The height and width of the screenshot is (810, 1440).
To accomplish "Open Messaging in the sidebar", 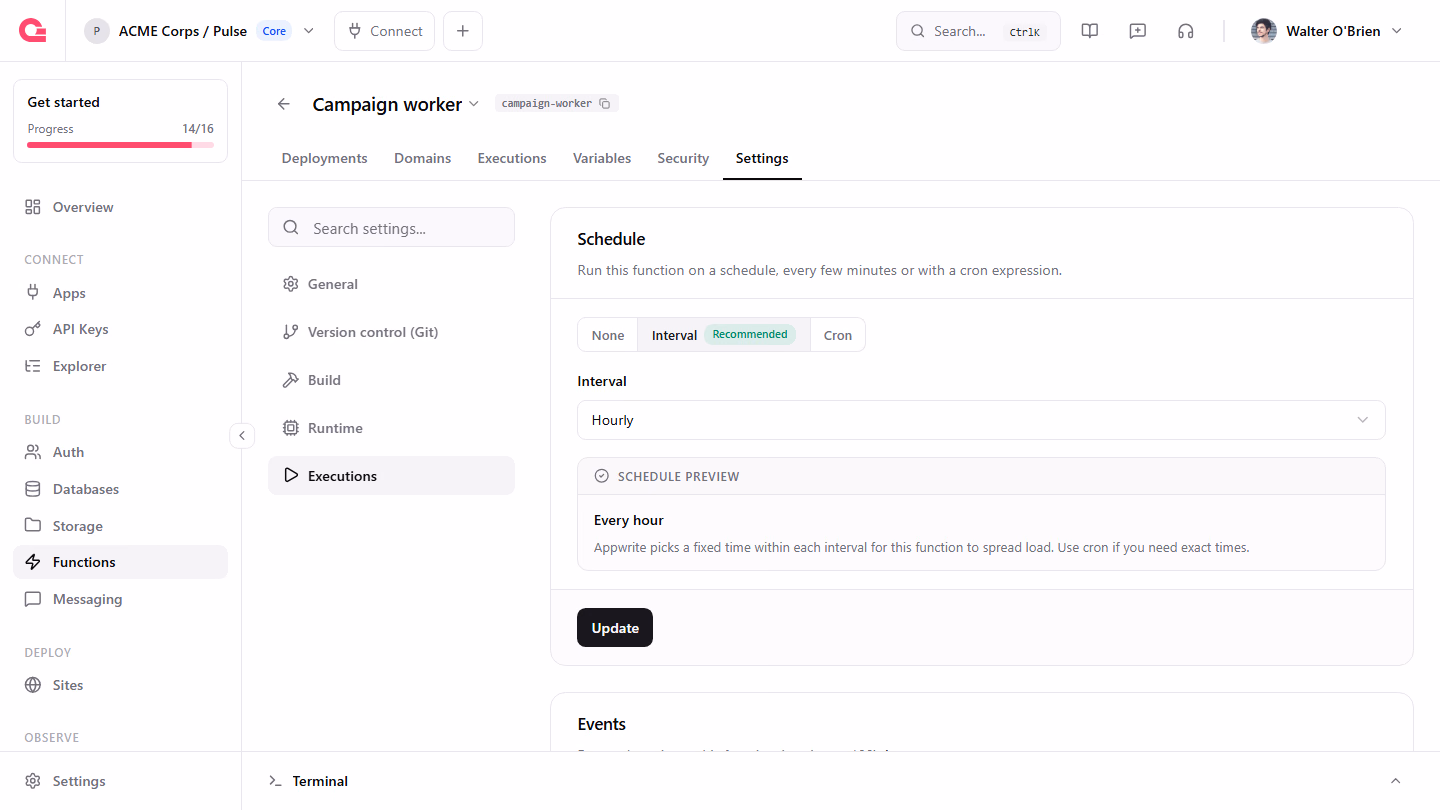I will (120, 599).
